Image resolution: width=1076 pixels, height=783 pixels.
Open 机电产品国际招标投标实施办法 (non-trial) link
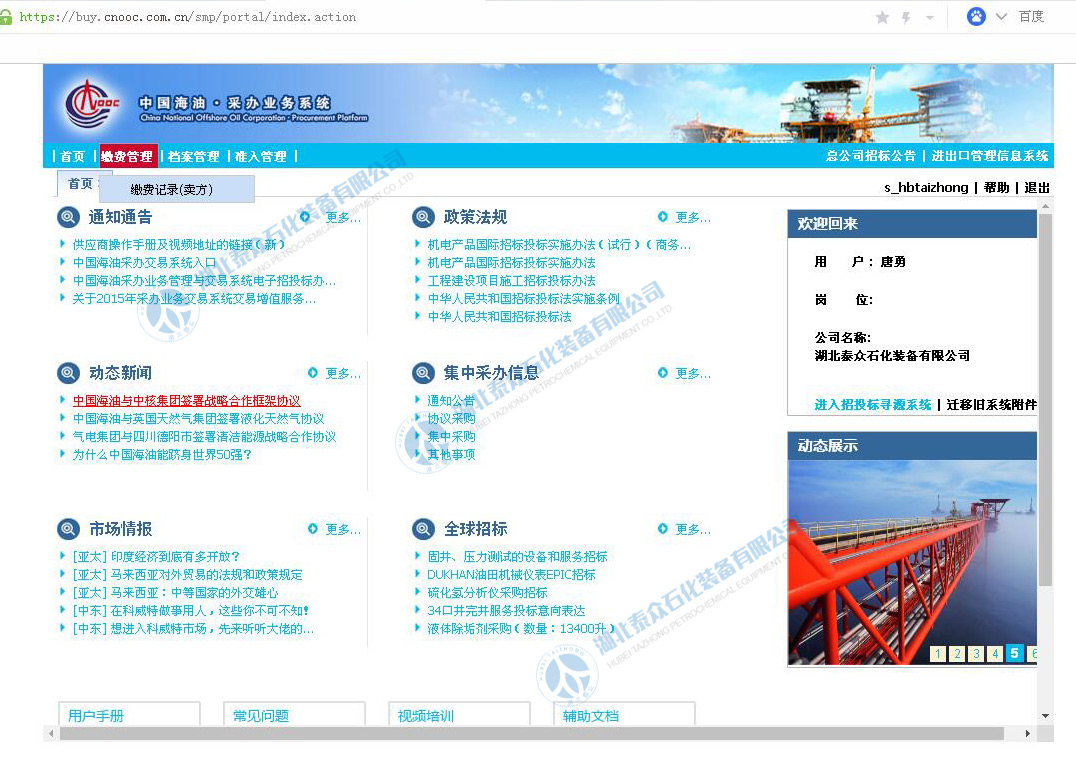pyautogui.click(x=511, y=263)
